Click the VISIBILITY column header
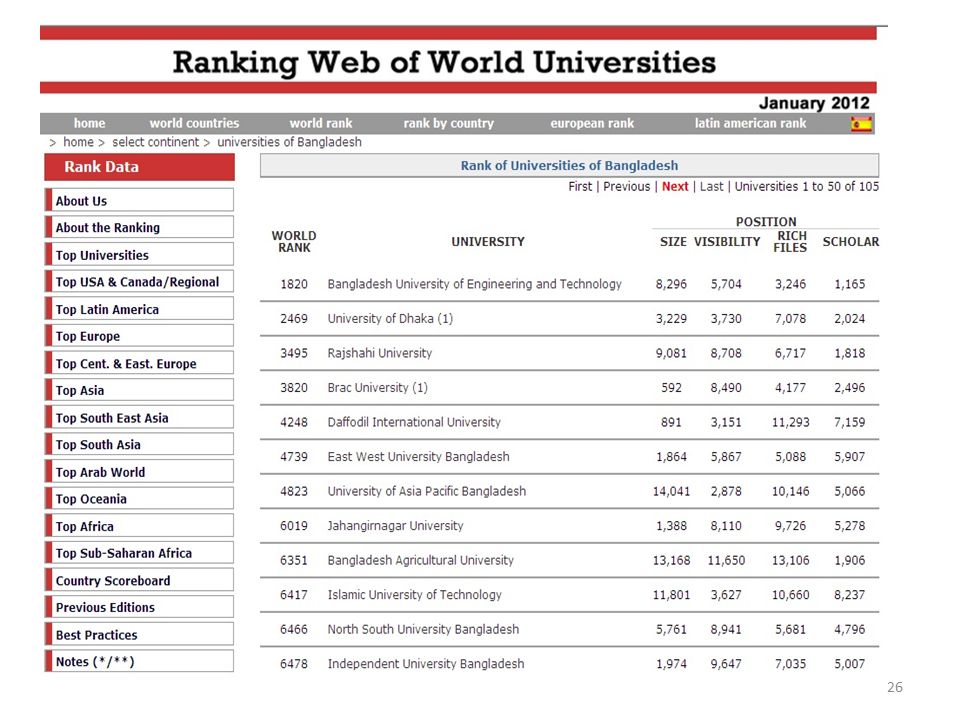The height and width of the screenshot is (720, 960). [727, 242]
